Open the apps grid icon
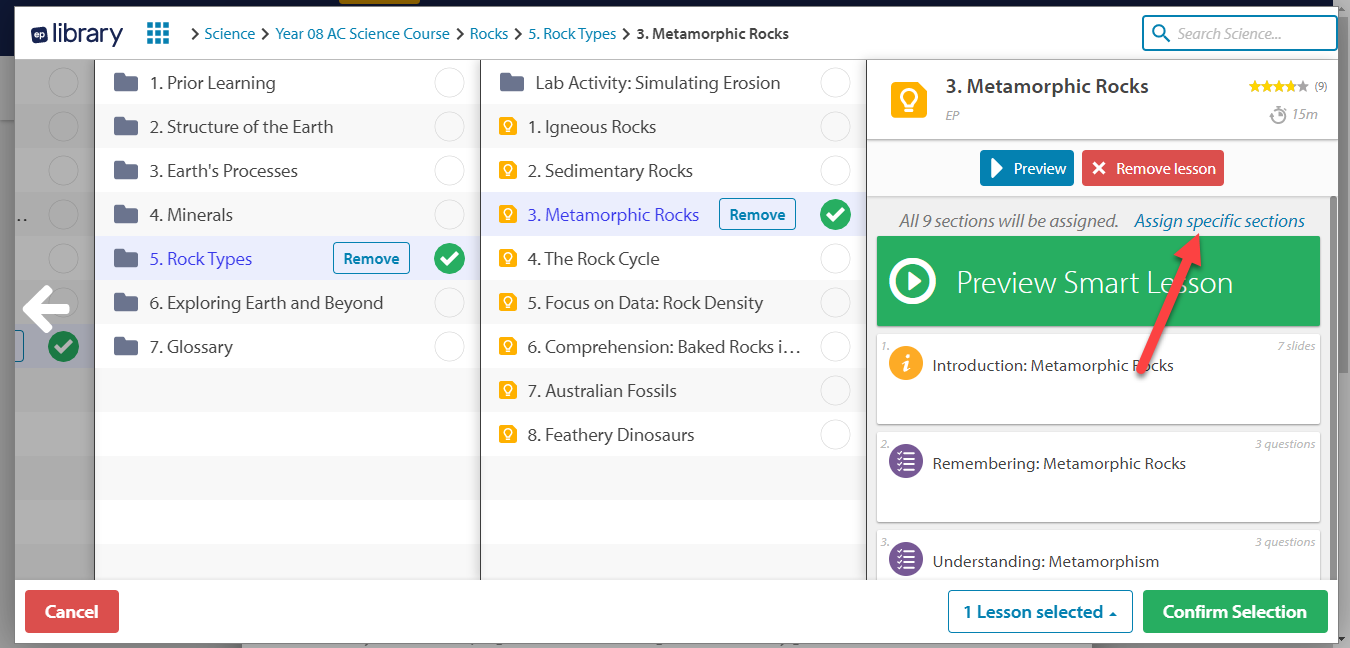Image resolution: width=1350 pixels, height=648 pixels. (x=158, y=33)
